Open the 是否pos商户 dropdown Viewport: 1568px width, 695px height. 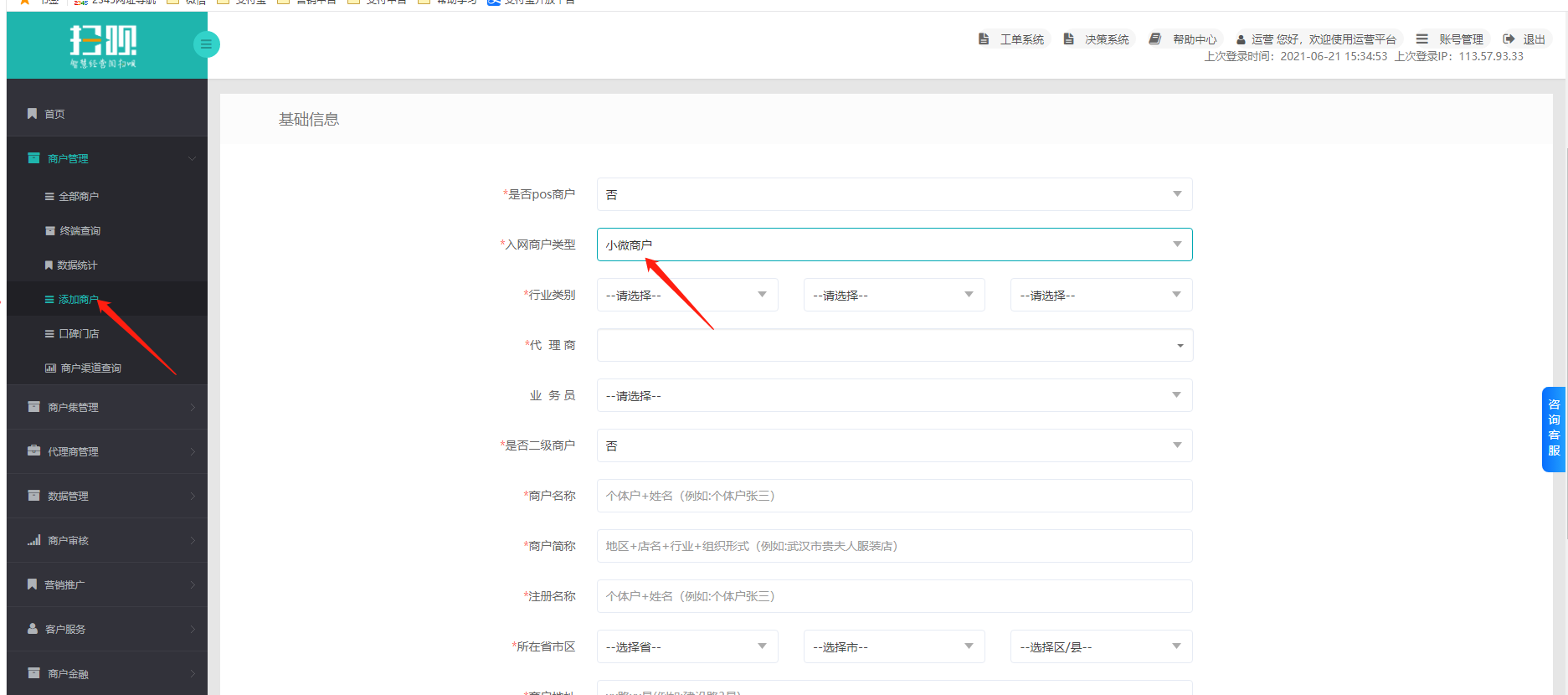pyautogui.click(x=894, y=194)
